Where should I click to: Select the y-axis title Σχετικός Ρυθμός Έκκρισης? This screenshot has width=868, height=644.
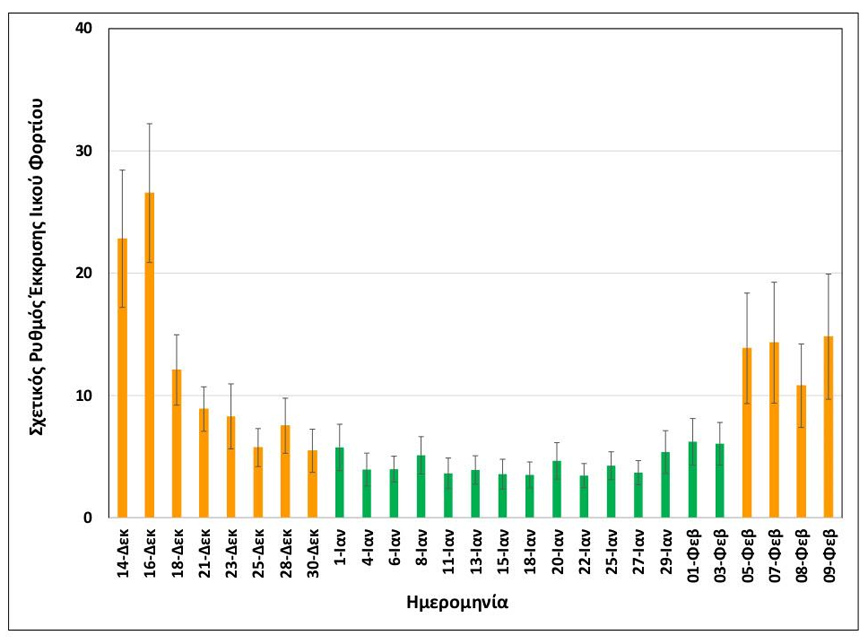[x=37, y=272]
